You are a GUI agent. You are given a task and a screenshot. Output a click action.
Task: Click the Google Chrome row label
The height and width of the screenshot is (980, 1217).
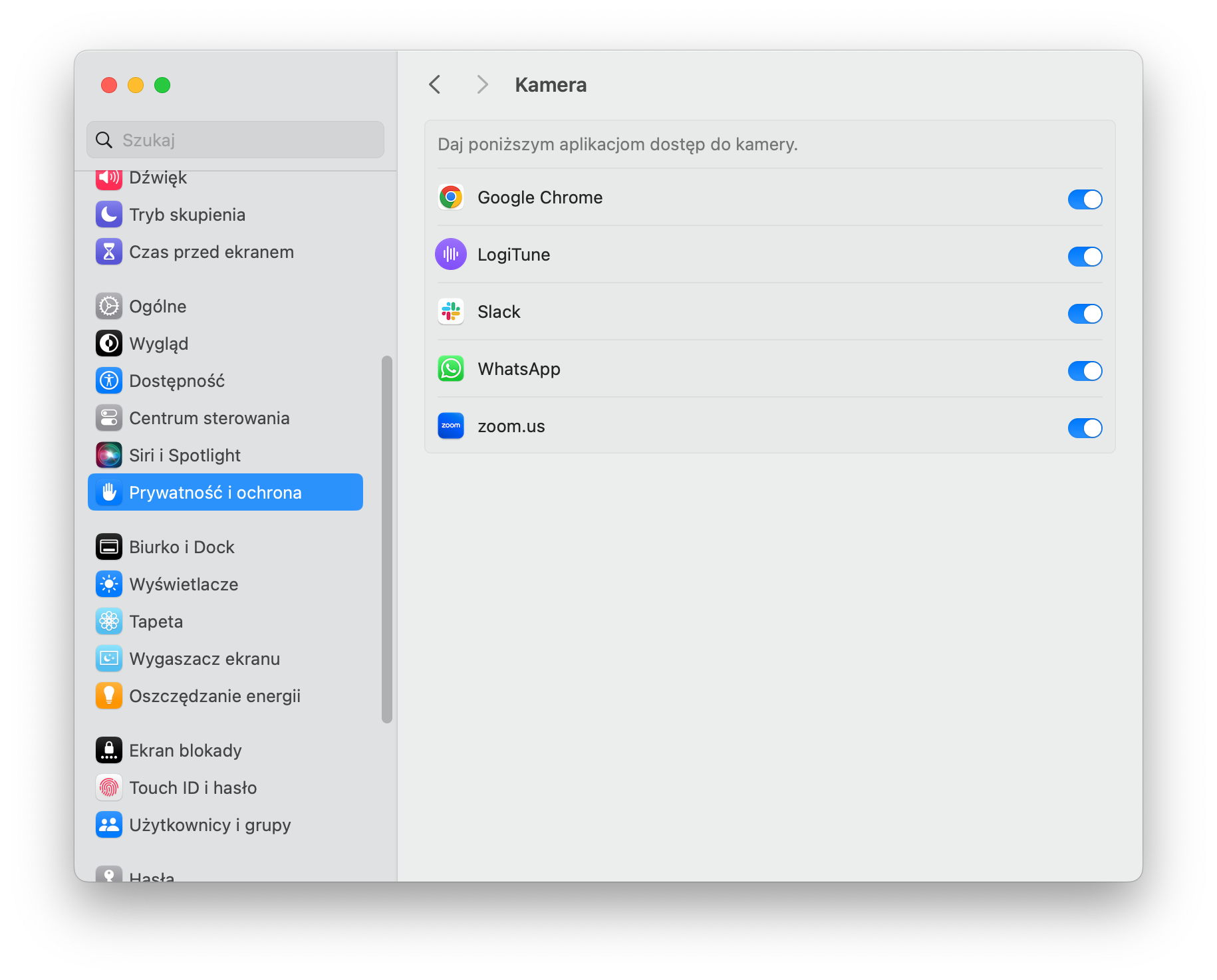click(540, 197)
